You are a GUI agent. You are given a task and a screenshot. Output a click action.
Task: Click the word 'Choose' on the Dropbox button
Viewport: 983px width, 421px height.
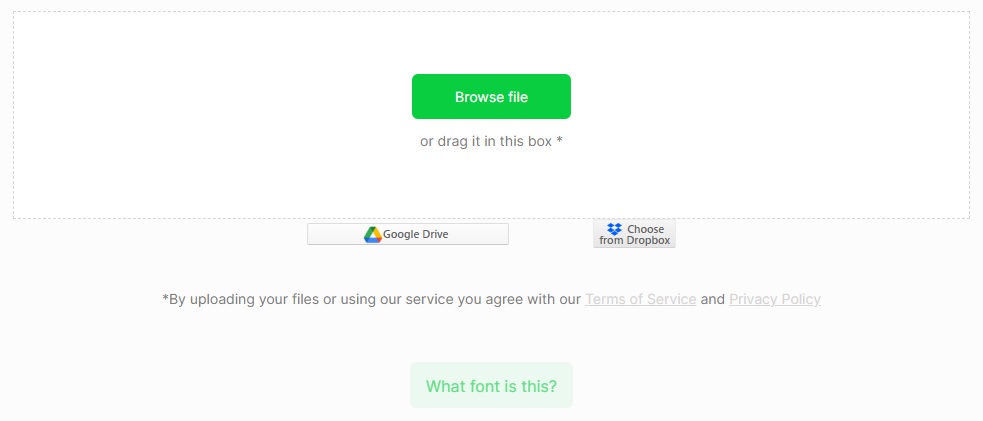coord(645,229)
